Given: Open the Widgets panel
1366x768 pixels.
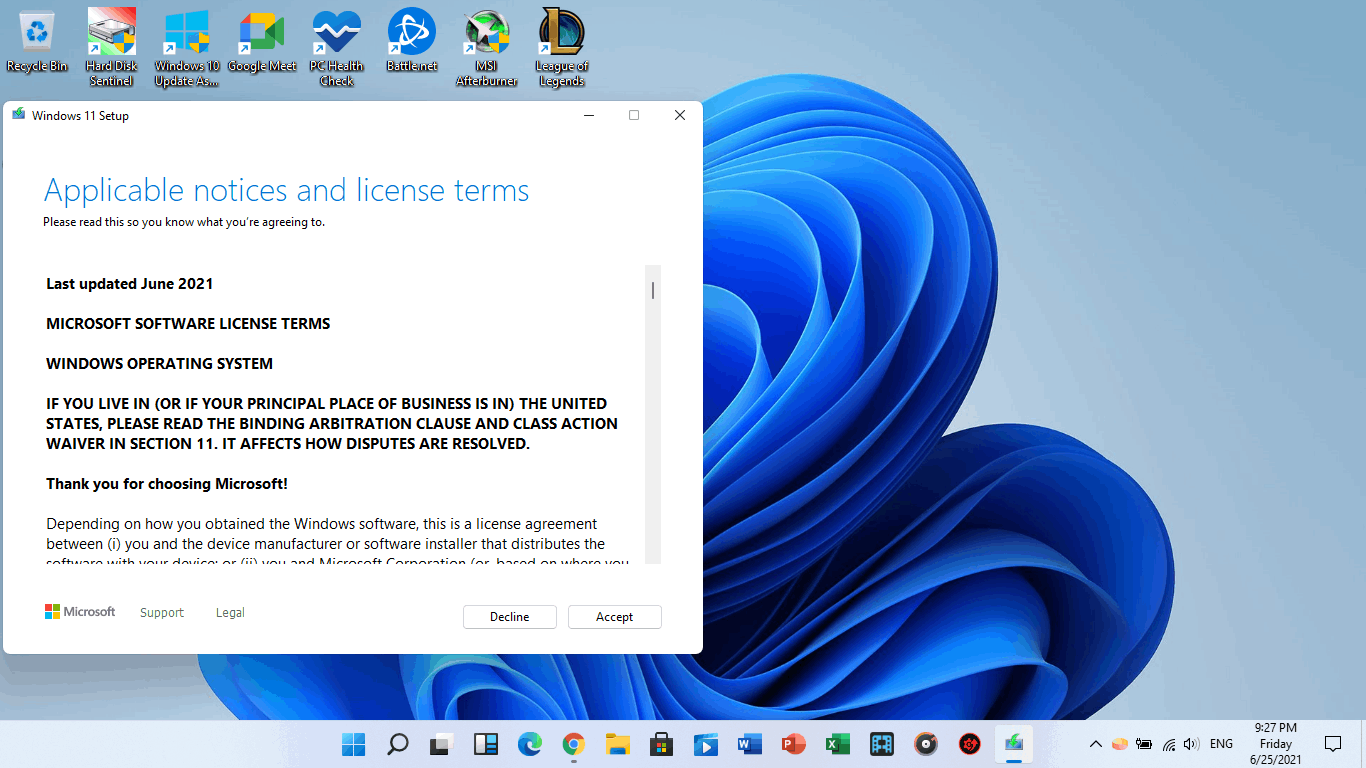Looking at the screenshot, I should 485,744.
